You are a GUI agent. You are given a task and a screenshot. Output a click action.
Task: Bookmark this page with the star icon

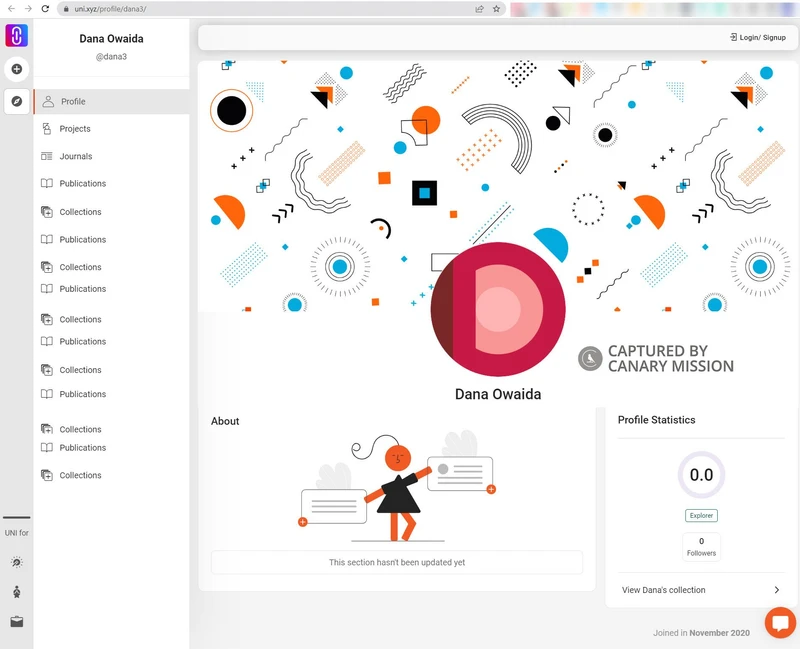(x=496, y=9)
